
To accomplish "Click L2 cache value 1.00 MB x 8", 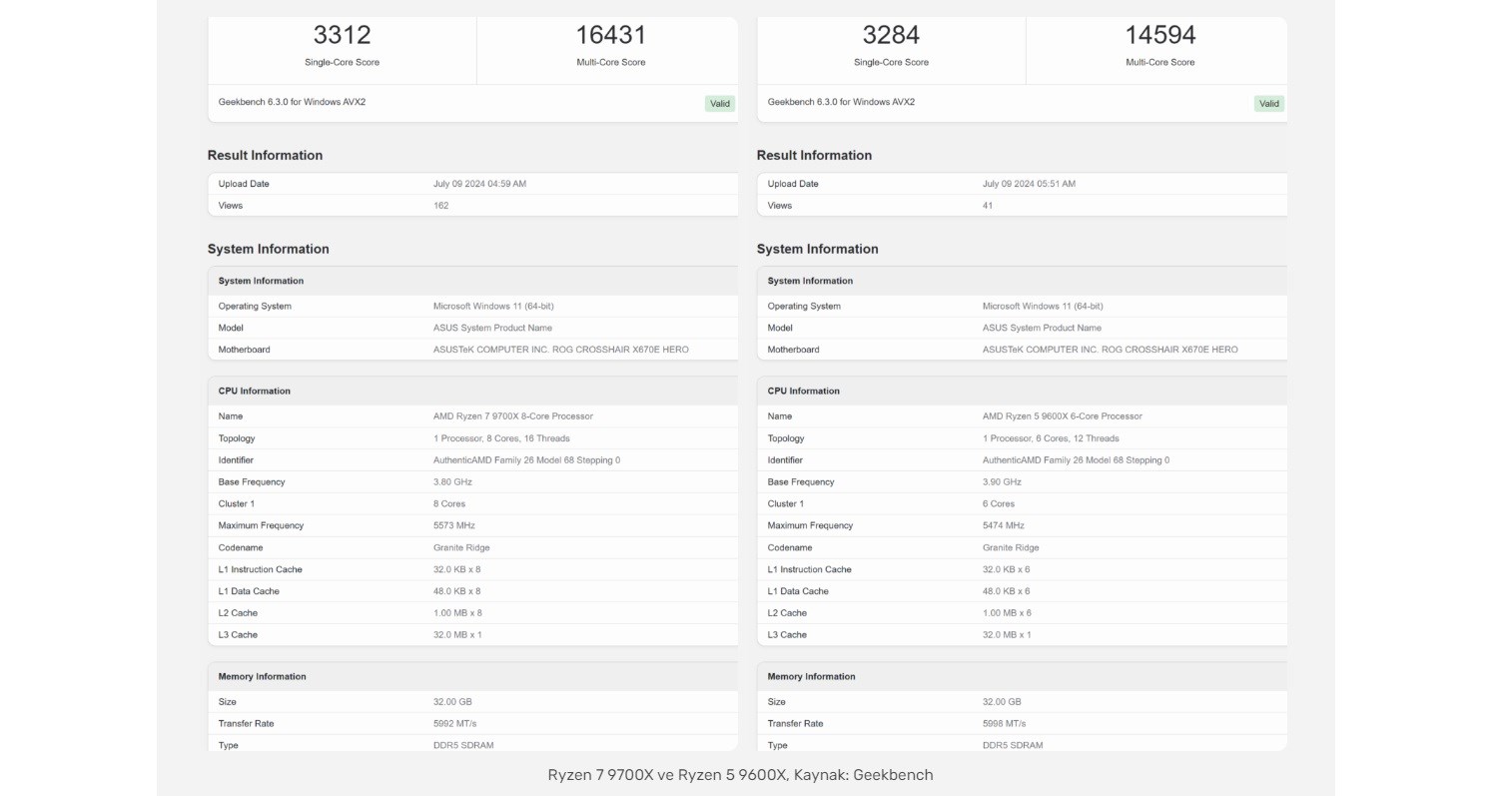I will 457,613.
